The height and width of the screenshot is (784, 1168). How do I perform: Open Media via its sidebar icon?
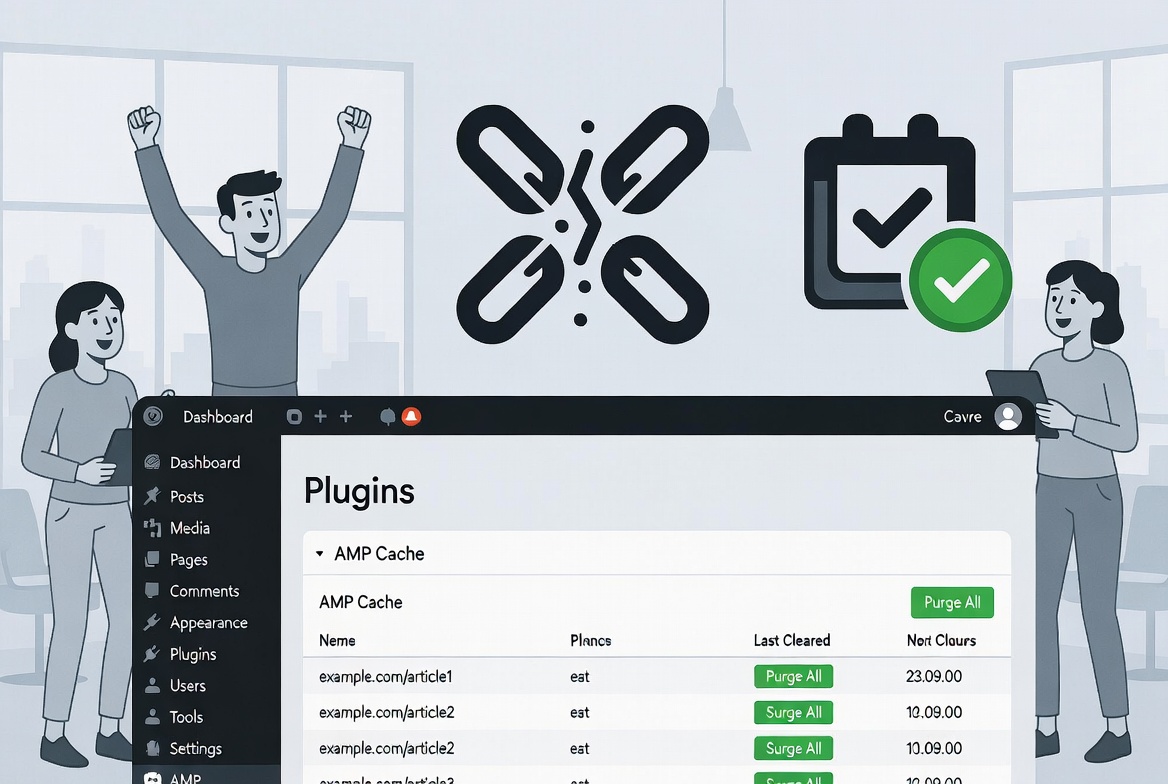153,528
